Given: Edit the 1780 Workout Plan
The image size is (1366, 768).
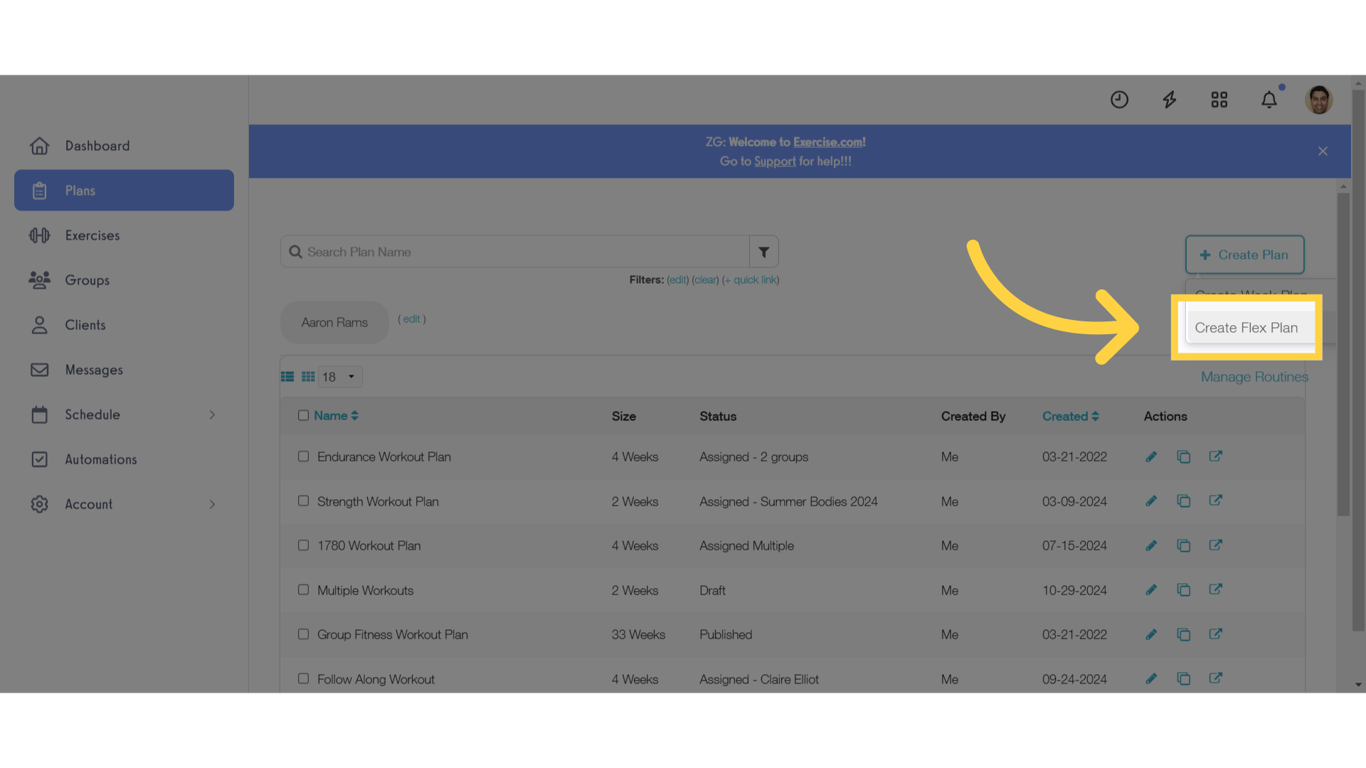Looking at the screenshot, I should point(1151,546).
